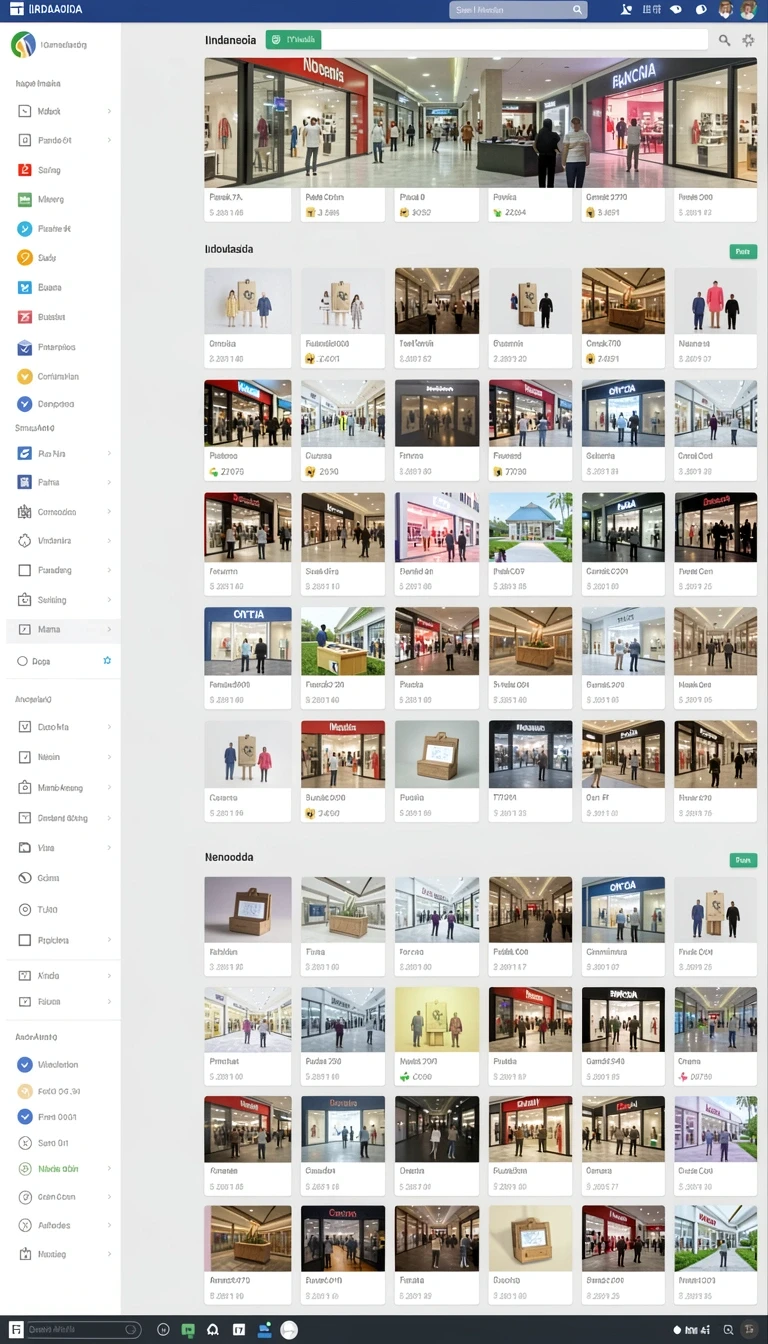Open the blue people icon in taskbar
768x1344 pixels.
pos(264,1330)
